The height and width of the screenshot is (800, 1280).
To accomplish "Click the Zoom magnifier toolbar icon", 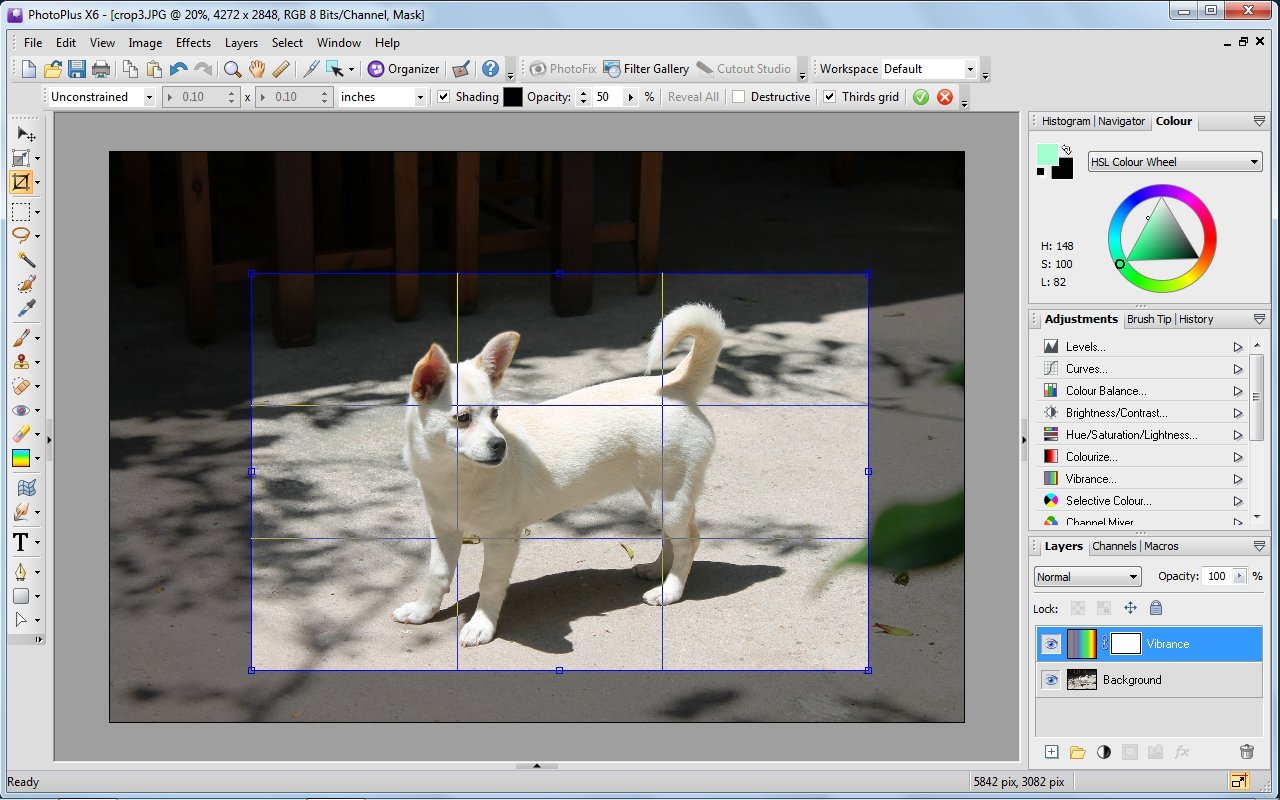I will coord(232,69).
